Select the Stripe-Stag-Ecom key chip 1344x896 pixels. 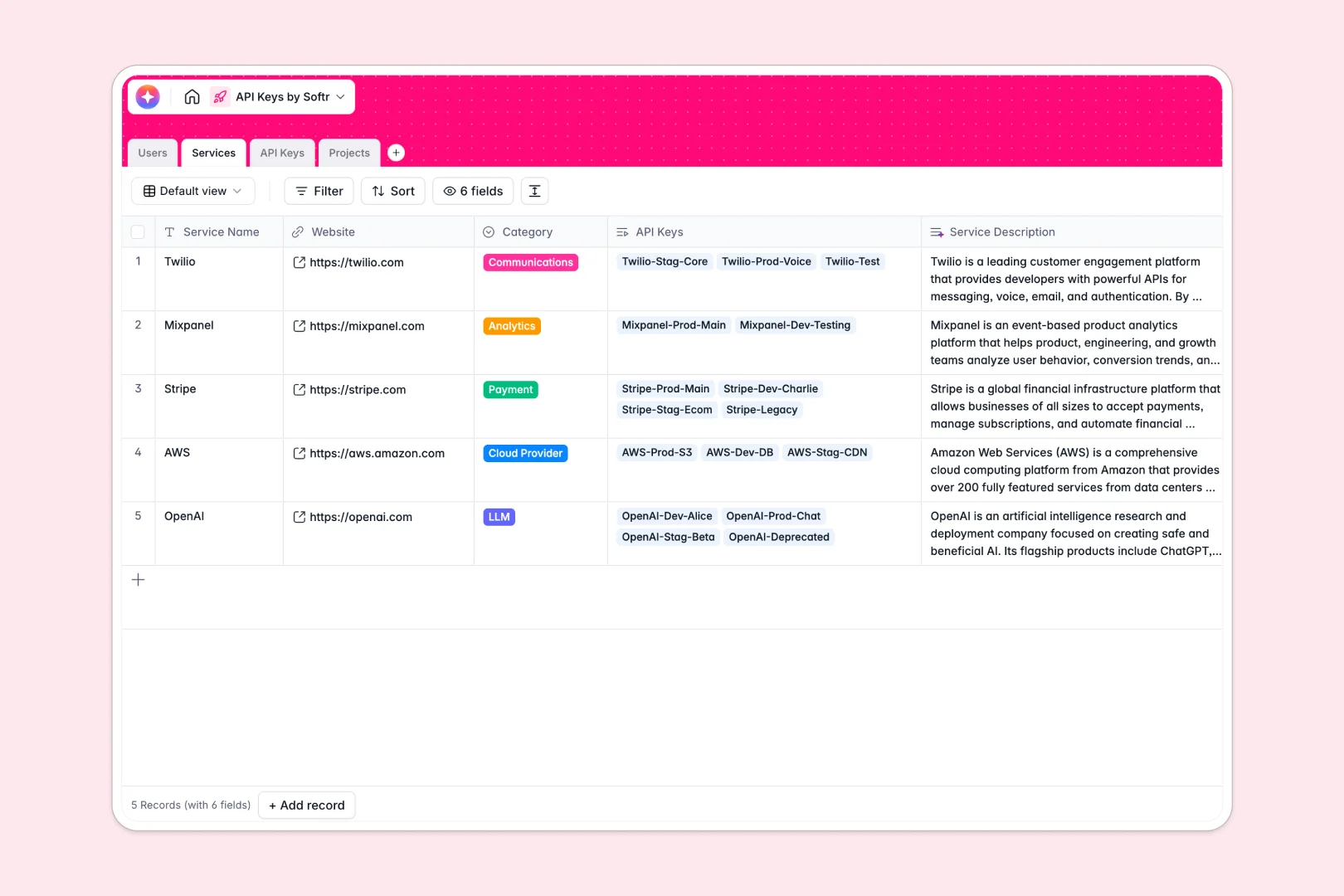(x=667, y=410)
